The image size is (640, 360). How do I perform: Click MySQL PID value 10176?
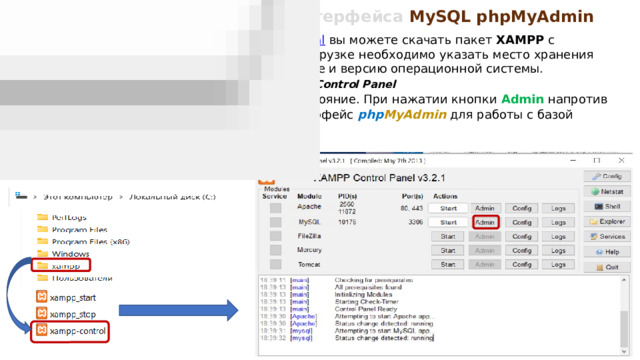point(347,222)
